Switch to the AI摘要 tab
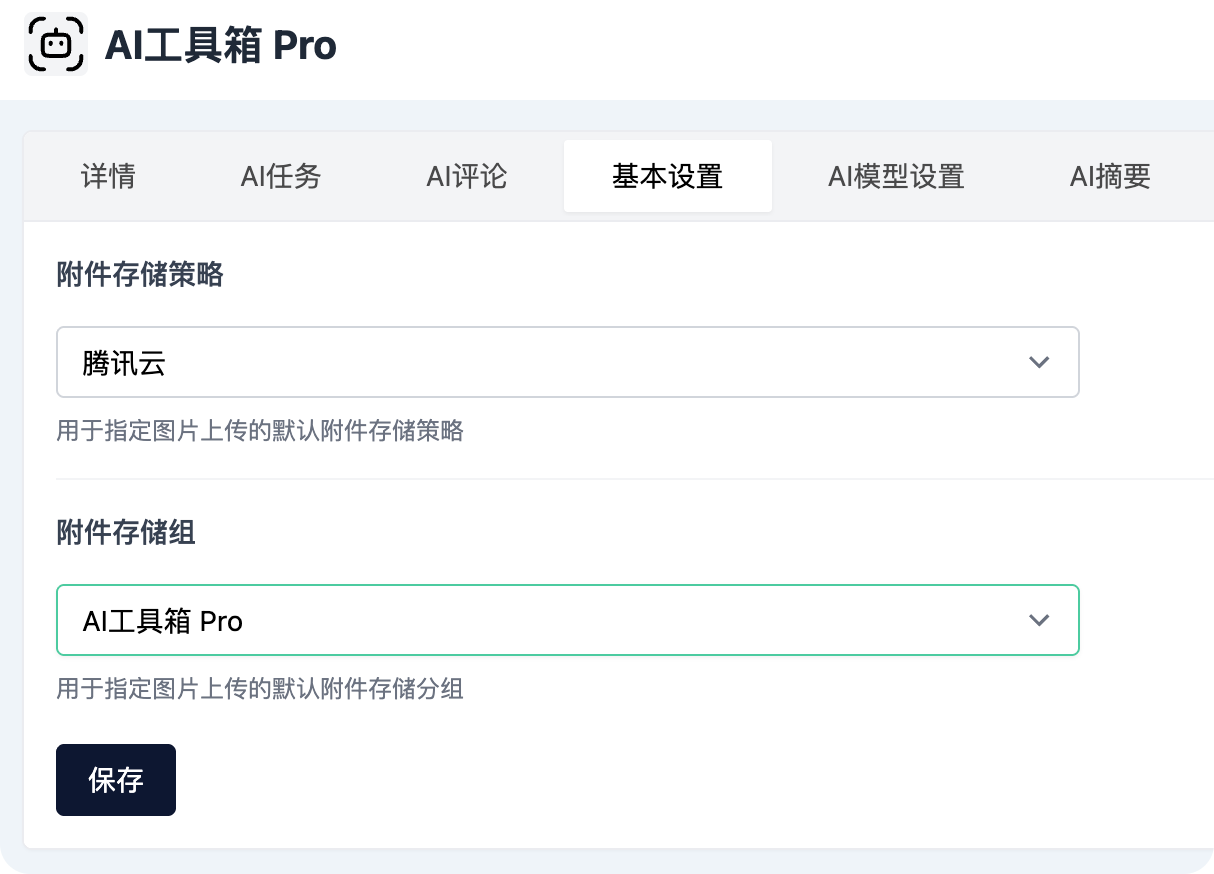This screenshot has width=1214, height=874. (1110, 177)
